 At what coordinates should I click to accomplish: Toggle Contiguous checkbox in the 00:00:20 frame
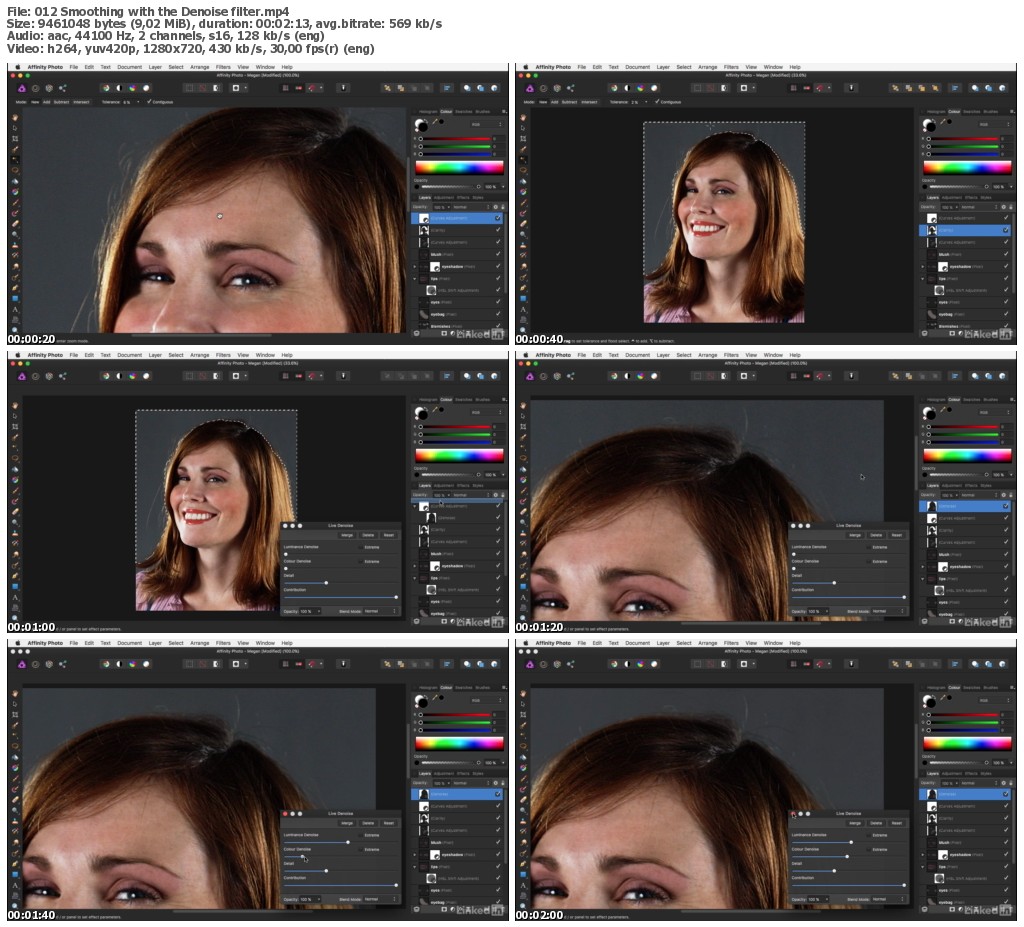click(x=149, y=102)
